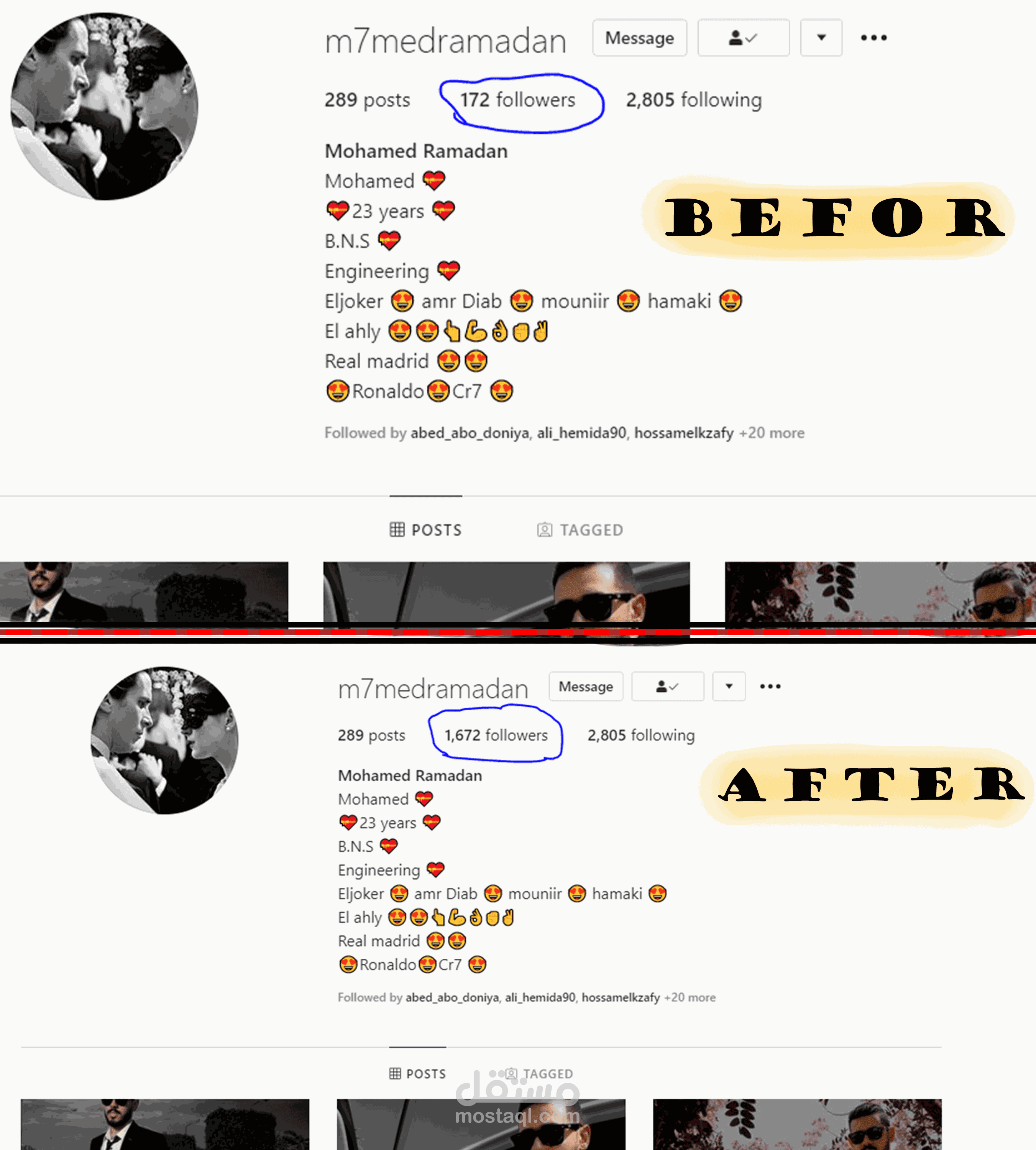Open the 2,805 following list in top profile
The image size is (1036, 1150).
[694, 100]
